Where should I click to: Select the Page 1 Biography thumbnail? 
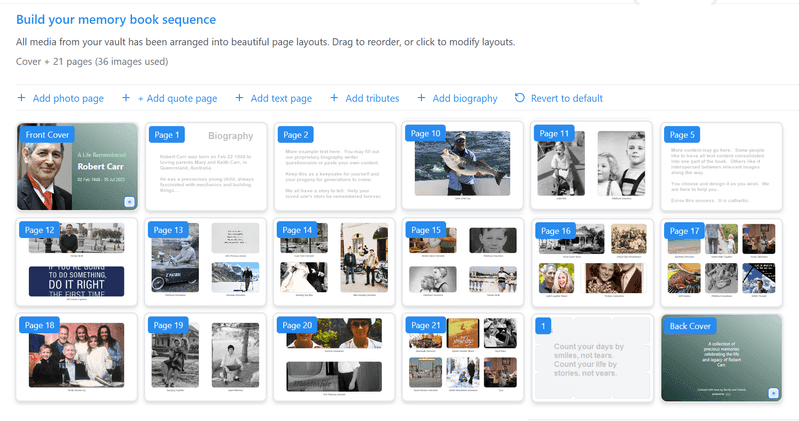(206, 167)
